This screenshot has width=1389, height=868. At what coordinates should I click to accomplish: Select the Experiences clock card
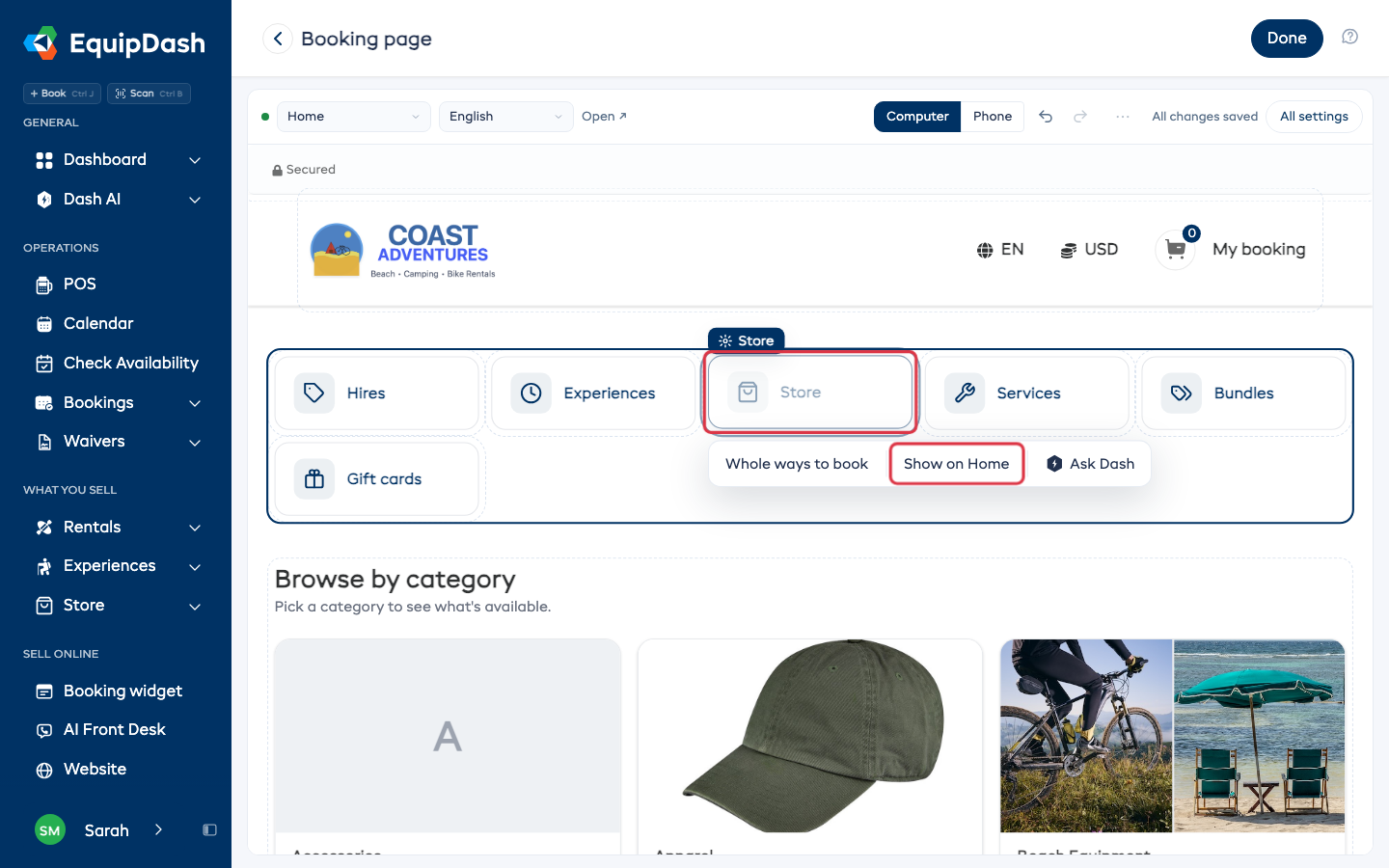pyautogui.click(x=593, y=393)
